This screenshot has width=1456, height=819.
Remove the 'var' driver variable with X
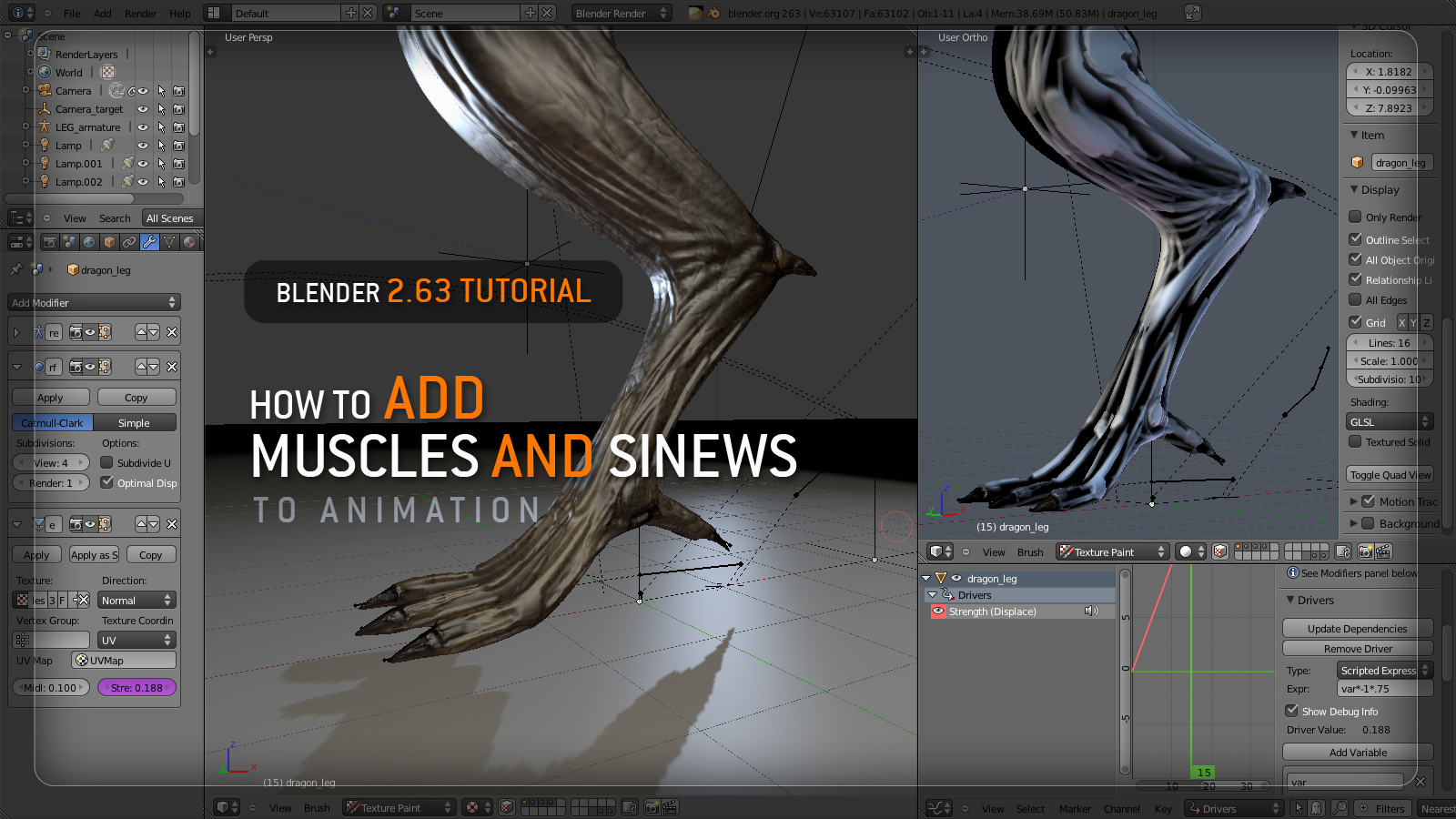click(1421, 782)
